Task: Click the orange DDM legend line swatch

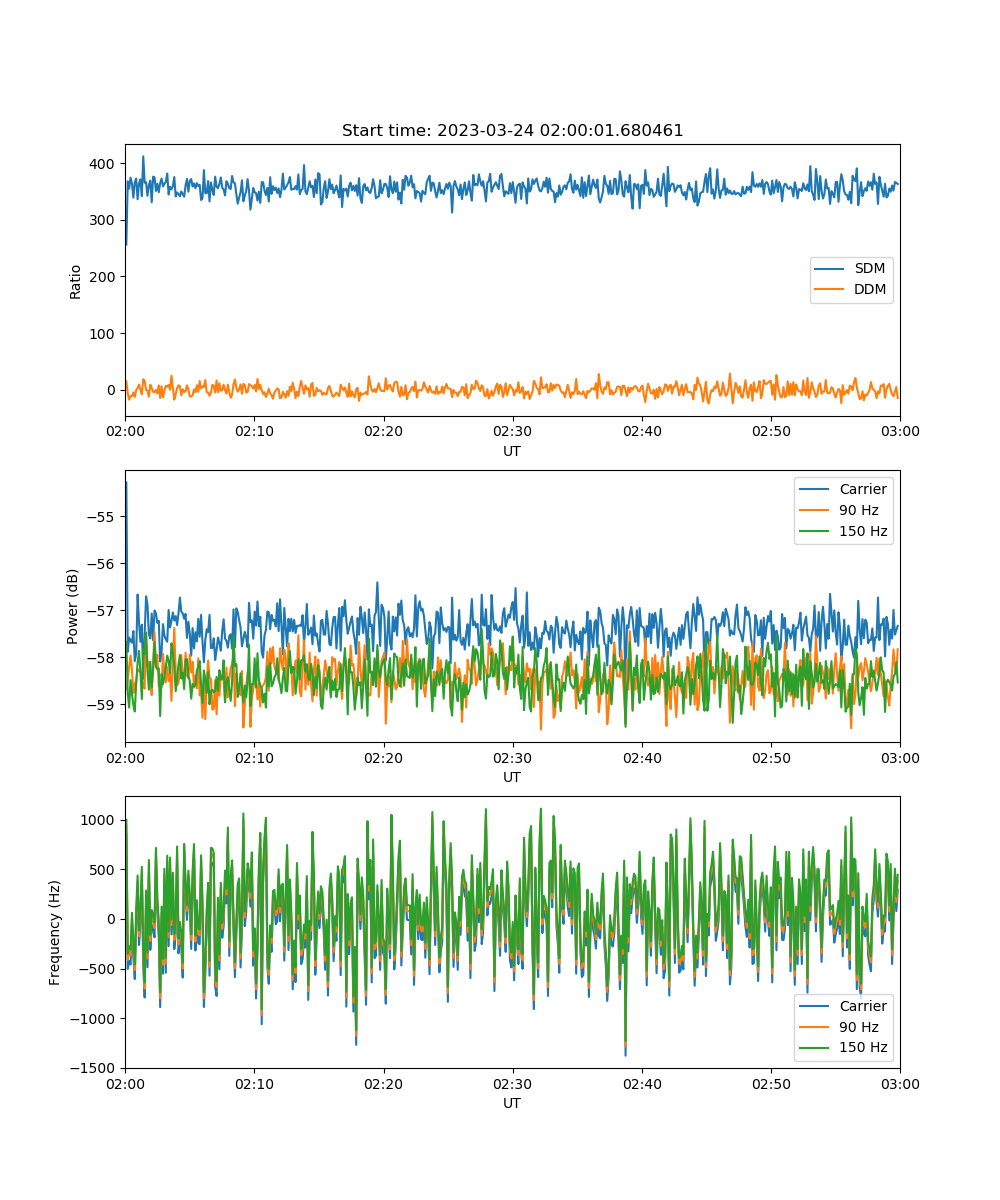Action: pyautogui.click(x=831, y=290)
